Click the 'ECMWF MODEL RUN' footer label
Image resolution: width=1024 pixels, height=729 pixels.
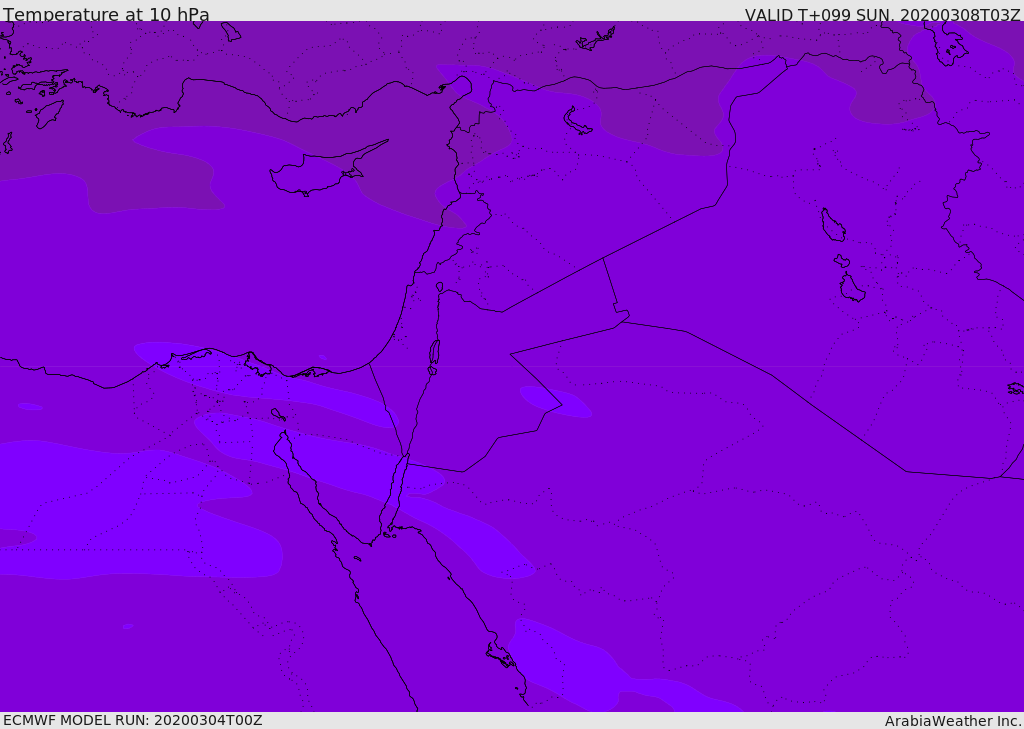tap(132, 720)
